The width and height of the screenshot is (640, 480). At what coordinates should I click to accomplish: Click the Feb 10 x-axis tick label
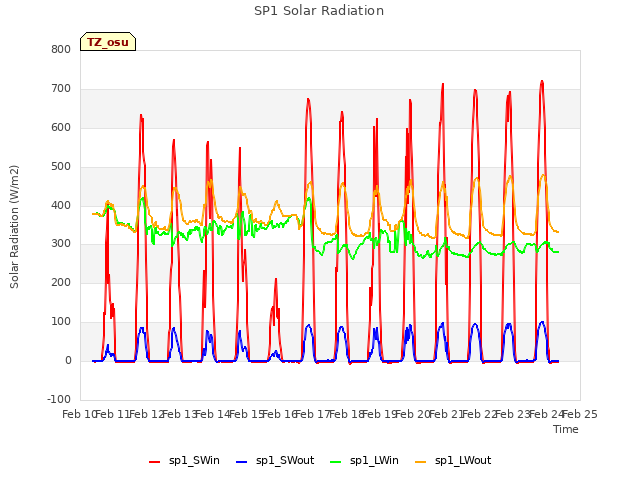tap(79, 414)
